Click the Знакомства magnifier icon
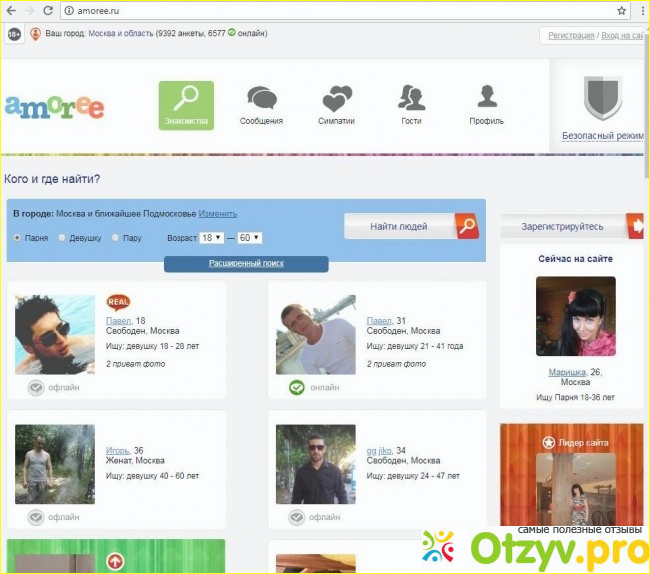Viewport: 650px width, 574px height. 186,100
